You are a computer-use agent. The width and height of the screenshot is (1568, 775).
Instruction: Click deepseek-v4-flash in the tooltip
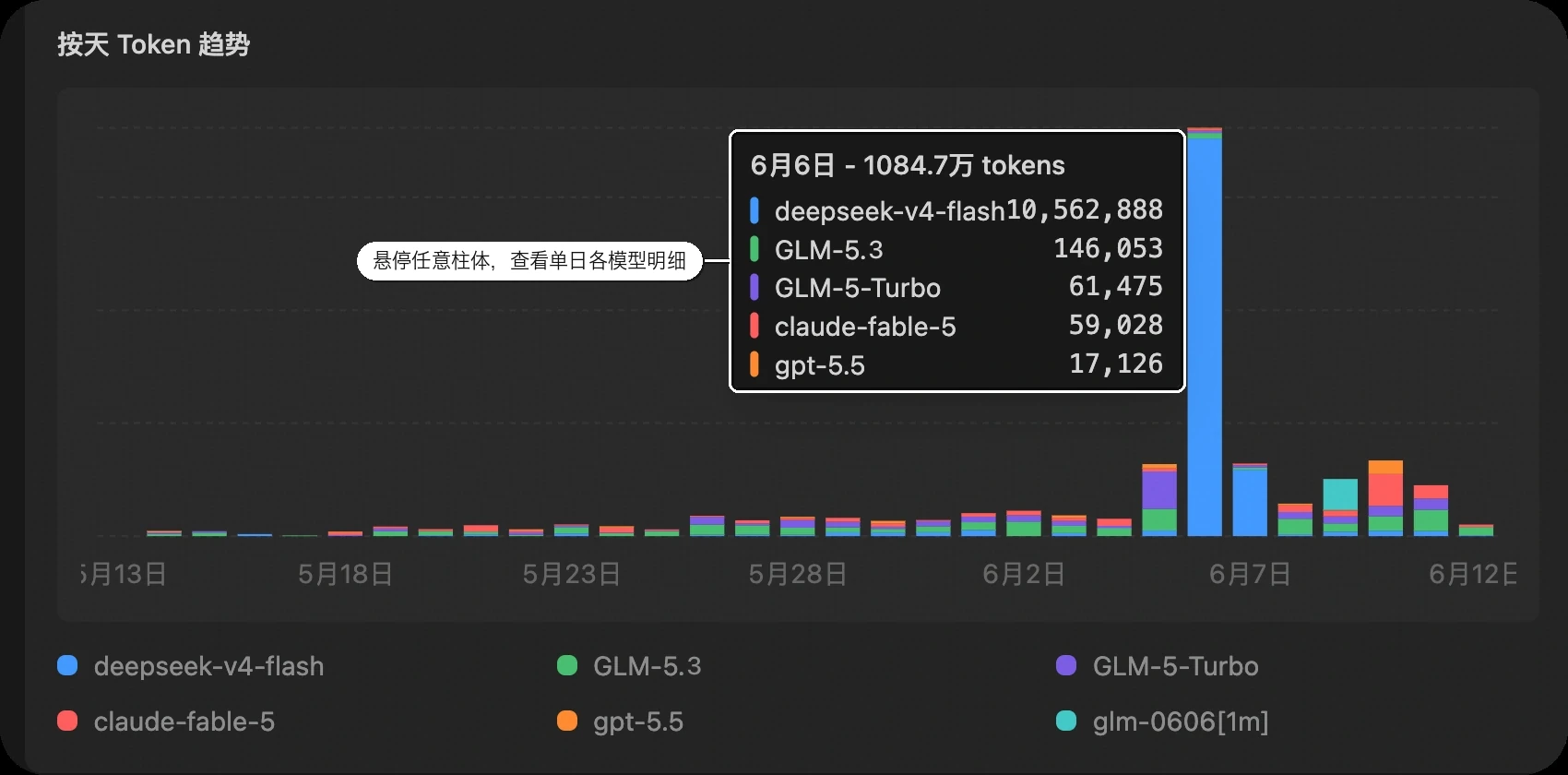[889, 211]
